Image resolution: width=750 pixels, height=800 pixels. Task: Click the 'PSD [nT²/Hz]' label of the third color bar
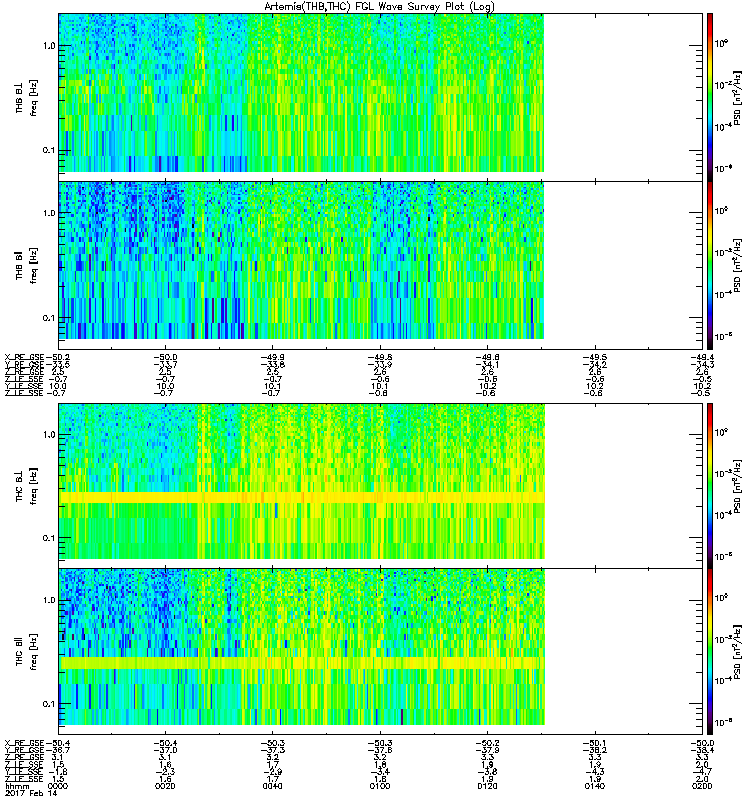[738, 486]
